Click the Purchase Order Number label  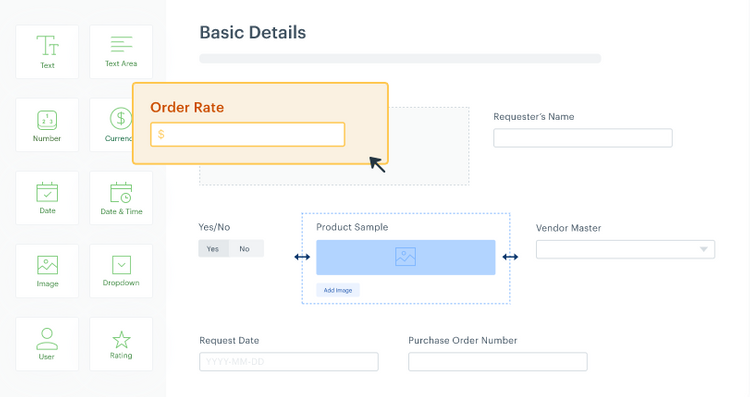(463, 341)
